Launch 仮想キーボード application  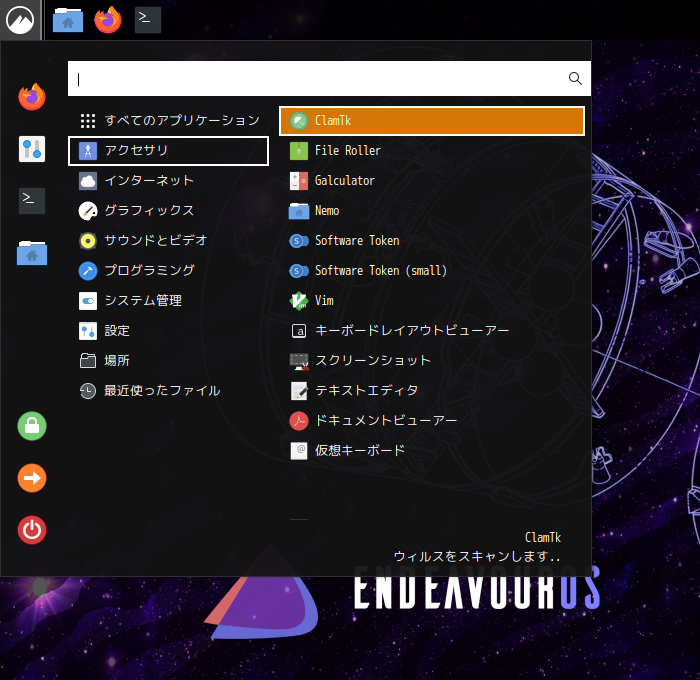[432, 451]
